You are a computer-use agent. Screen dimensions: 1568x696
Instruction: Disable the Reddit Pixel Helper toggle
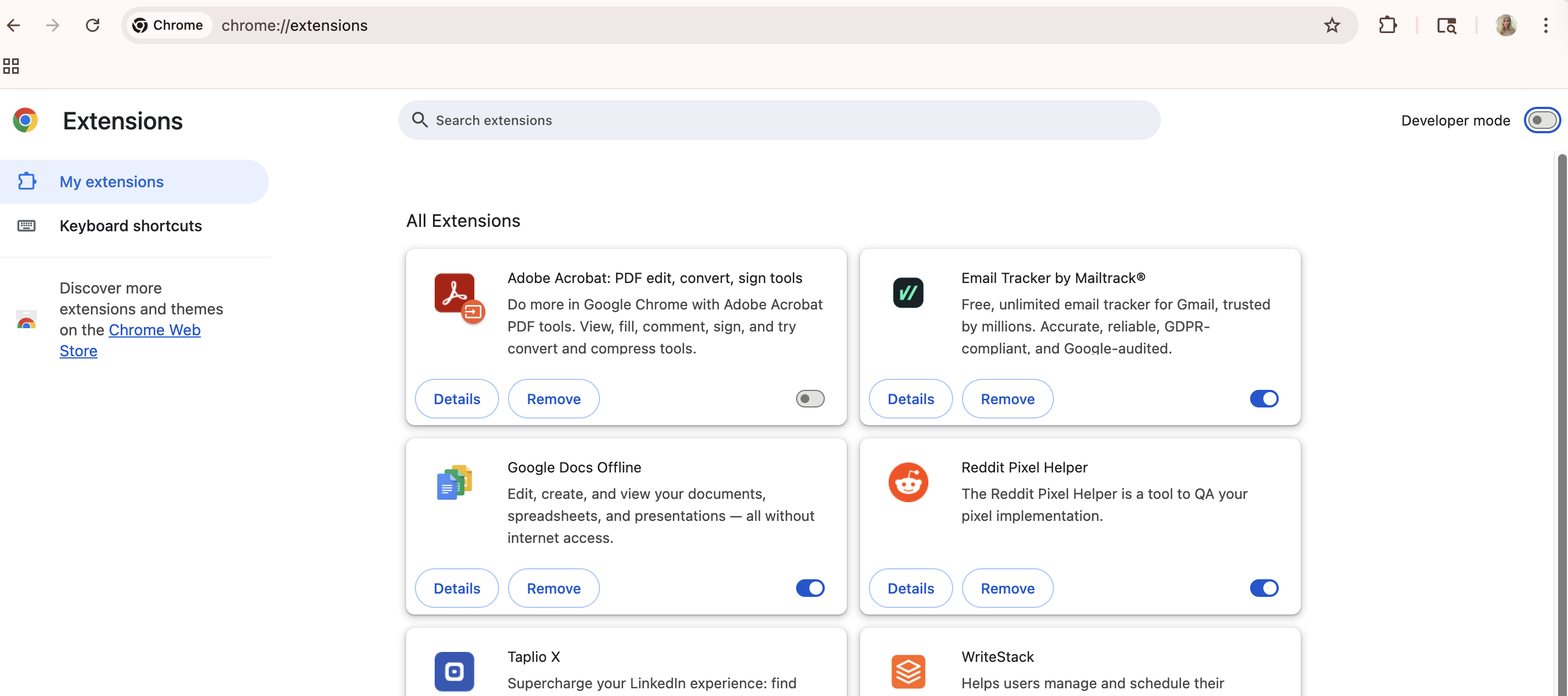[1264, 588]
